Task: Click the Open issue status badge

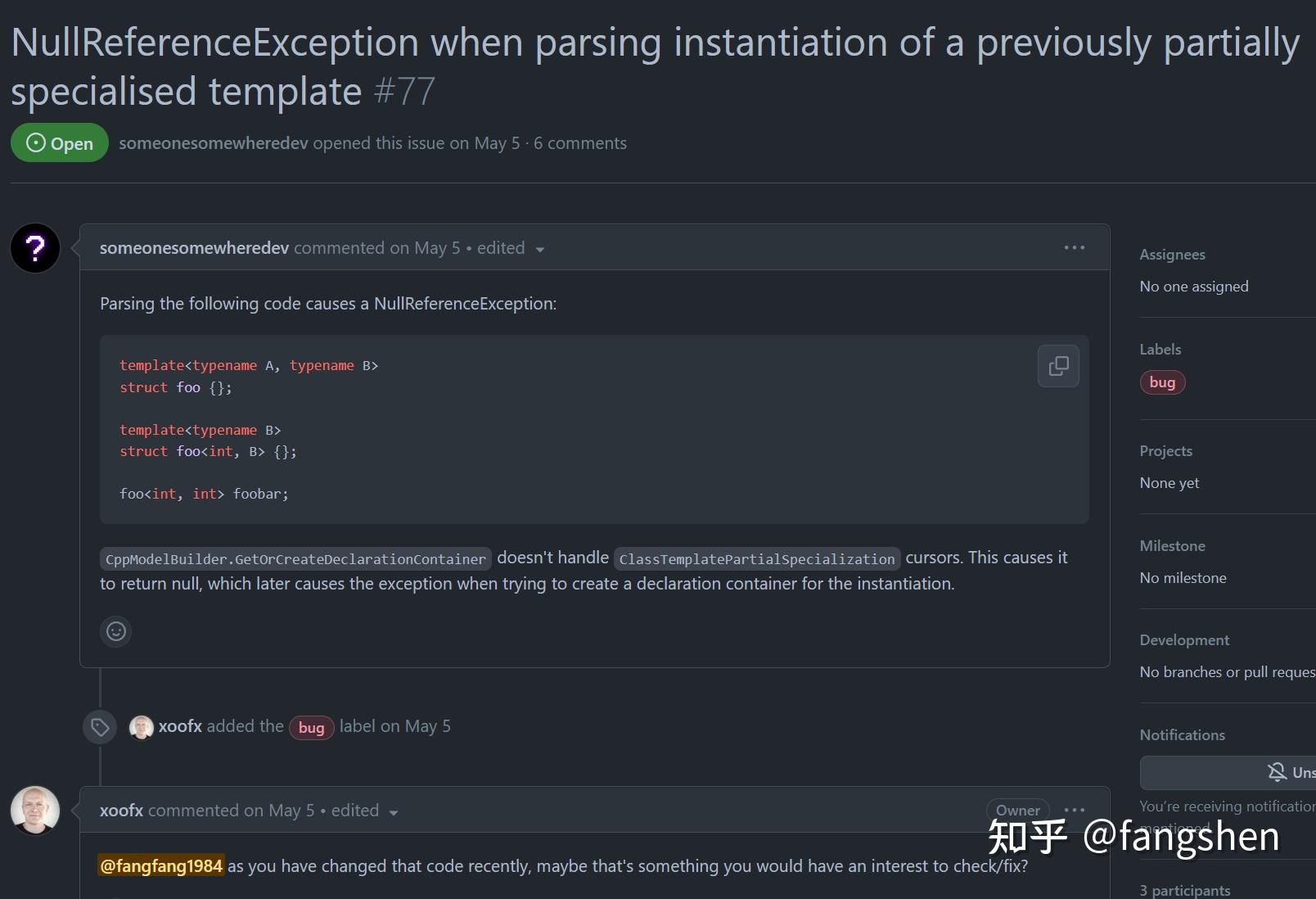Action: pos(59,142)
